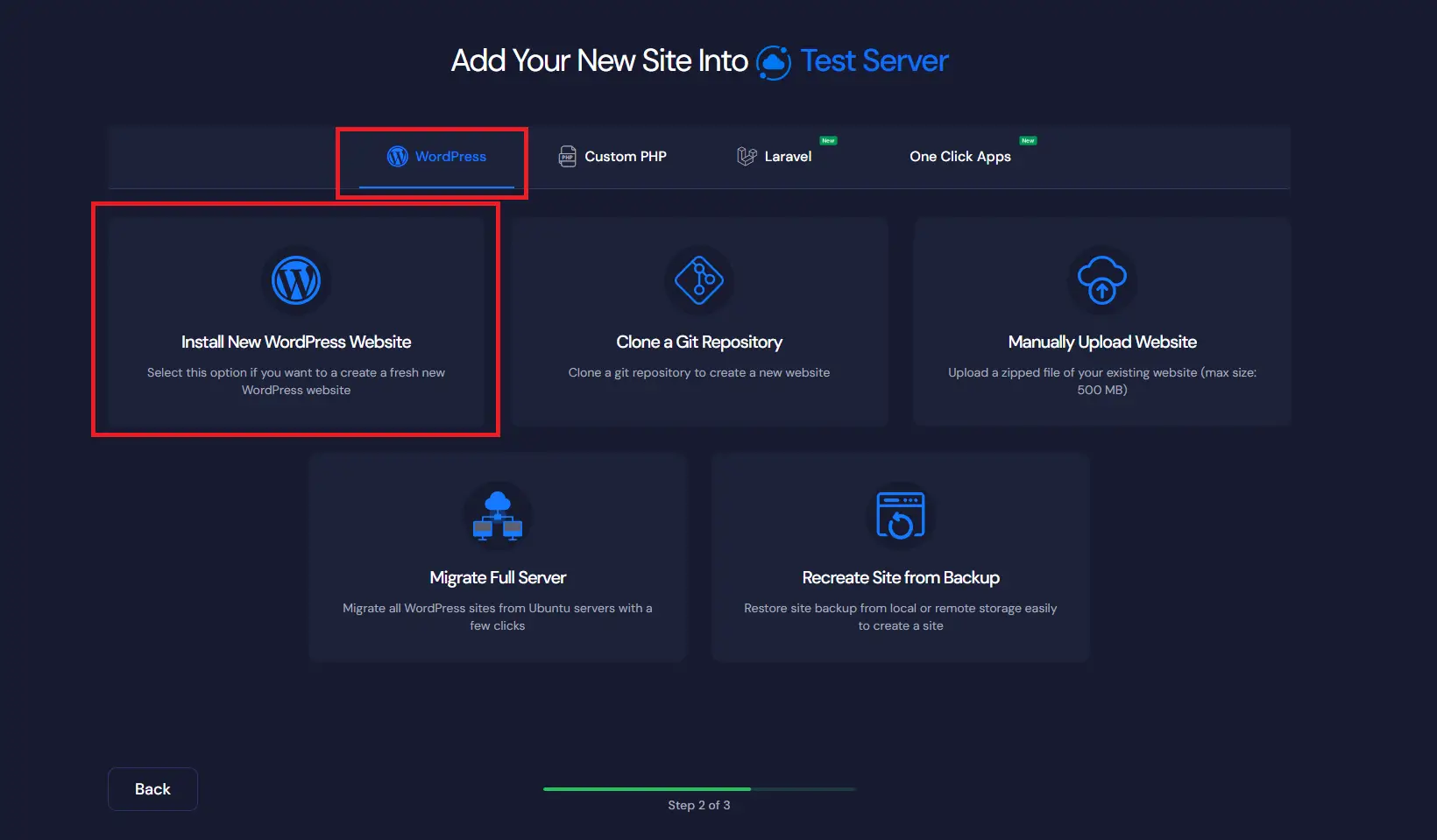Choose Install New WordPress Website title
Screen dimensions: 1437x840
[296, 342]
